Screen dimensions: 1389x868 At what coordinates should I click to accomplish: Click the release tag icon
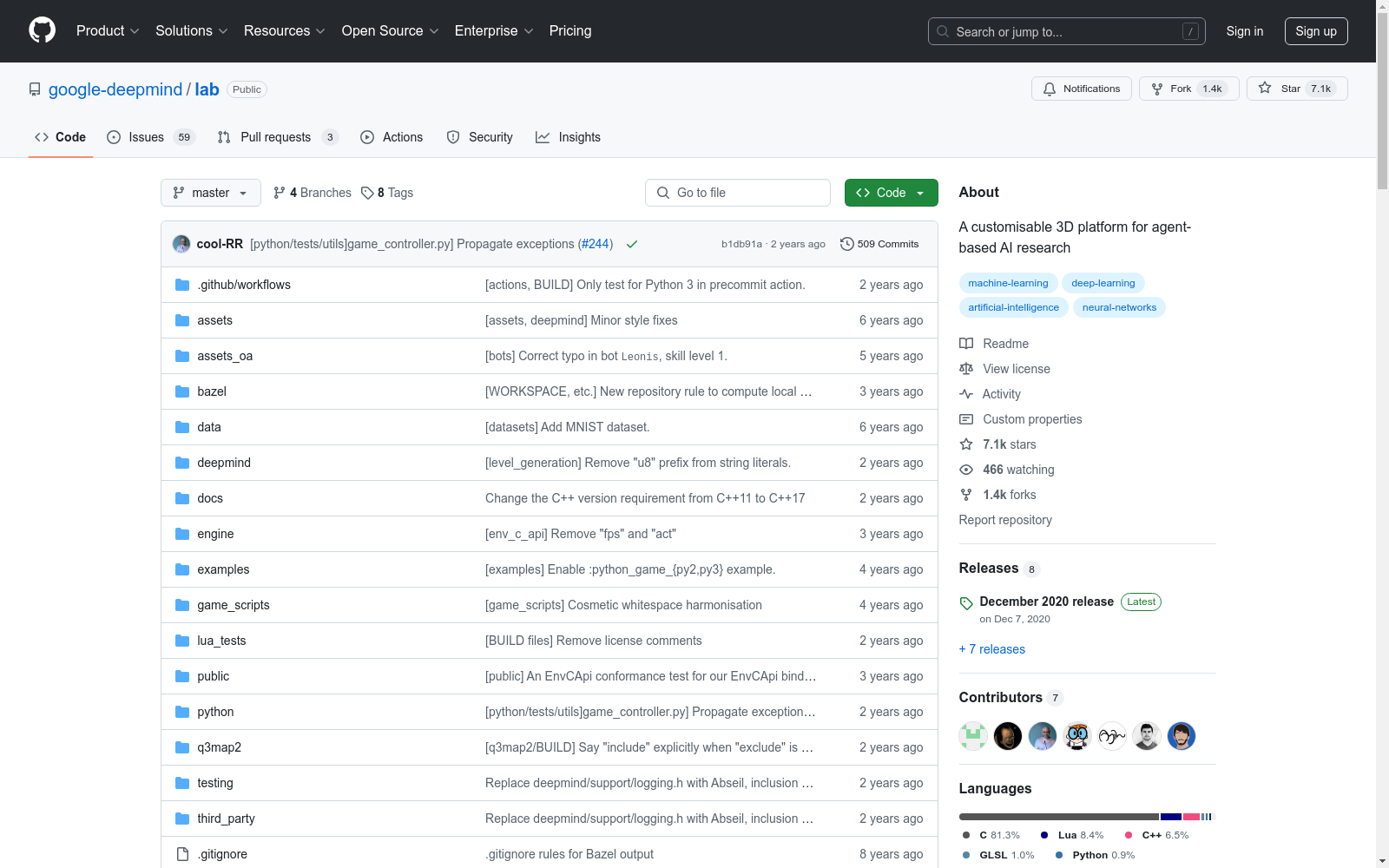(966, 603)
